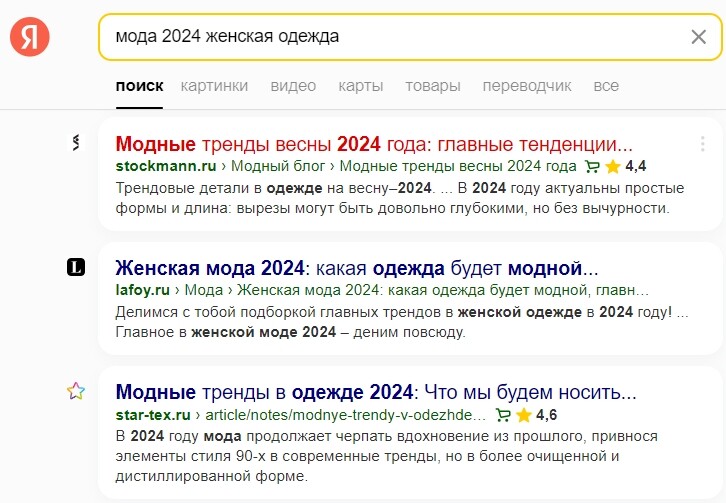Click the star rating 4,6 icon
The image size is (726, 503).
[523, 415]
